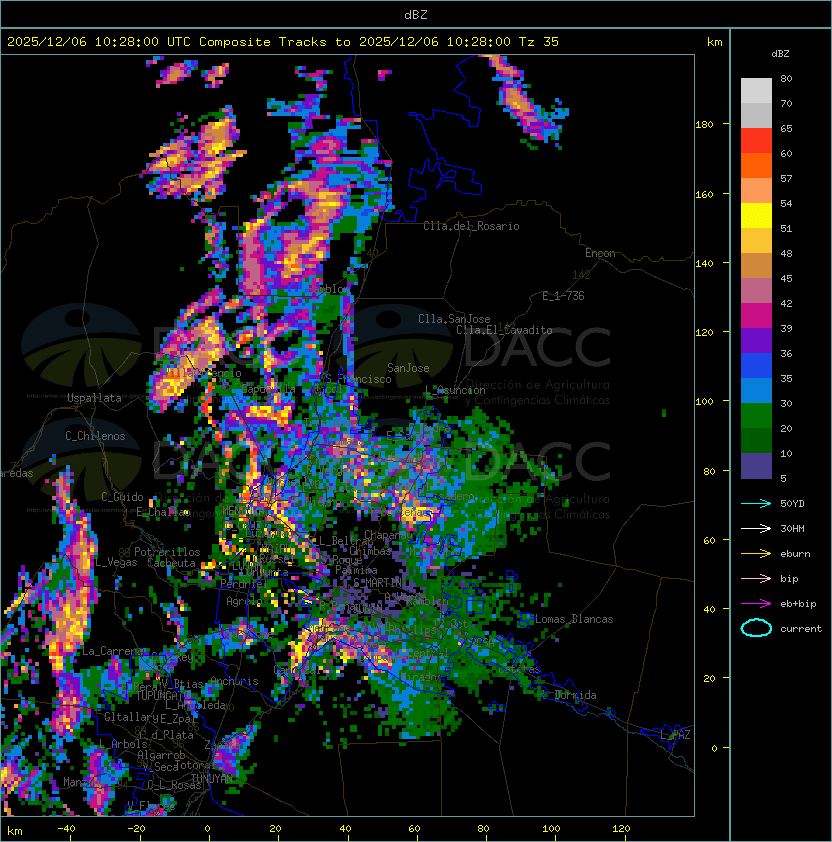The width and height of the screenshot is (832, 842).
Task: Click the Tz 35 header value
Action: [539, 41]
